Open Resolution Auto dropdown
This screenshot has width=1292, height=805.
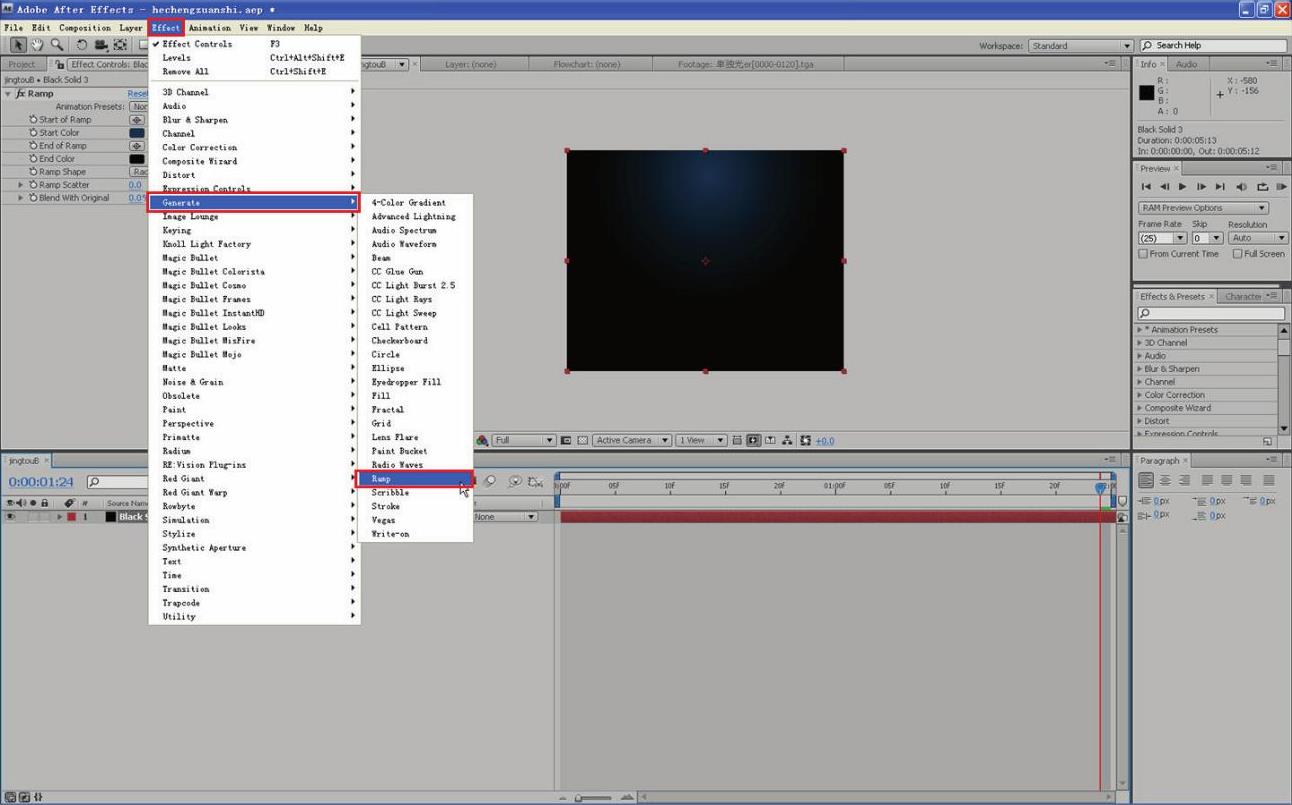[1258, 238]
